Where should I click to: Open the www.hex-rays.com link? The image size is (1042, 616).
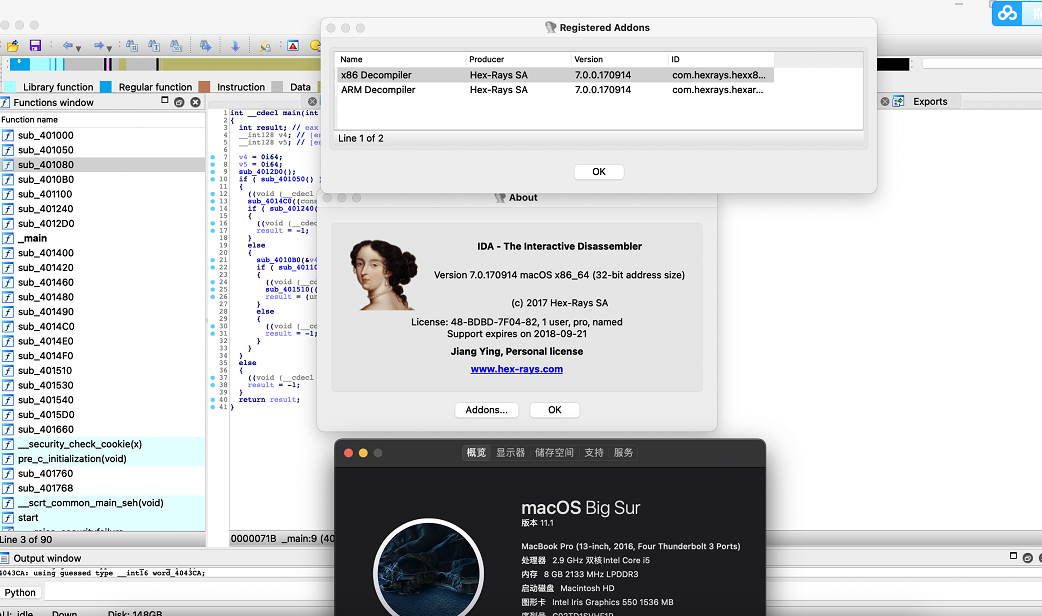point(516,369)
